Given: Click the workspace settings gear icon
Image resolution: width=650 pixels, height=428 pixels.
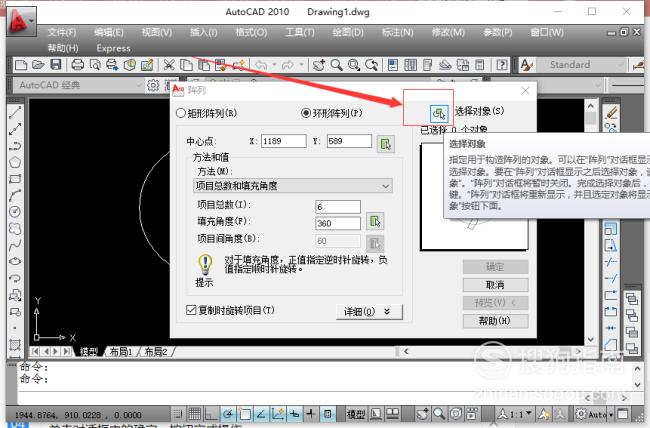Looking at the screenshot, I should coord(153,85).
